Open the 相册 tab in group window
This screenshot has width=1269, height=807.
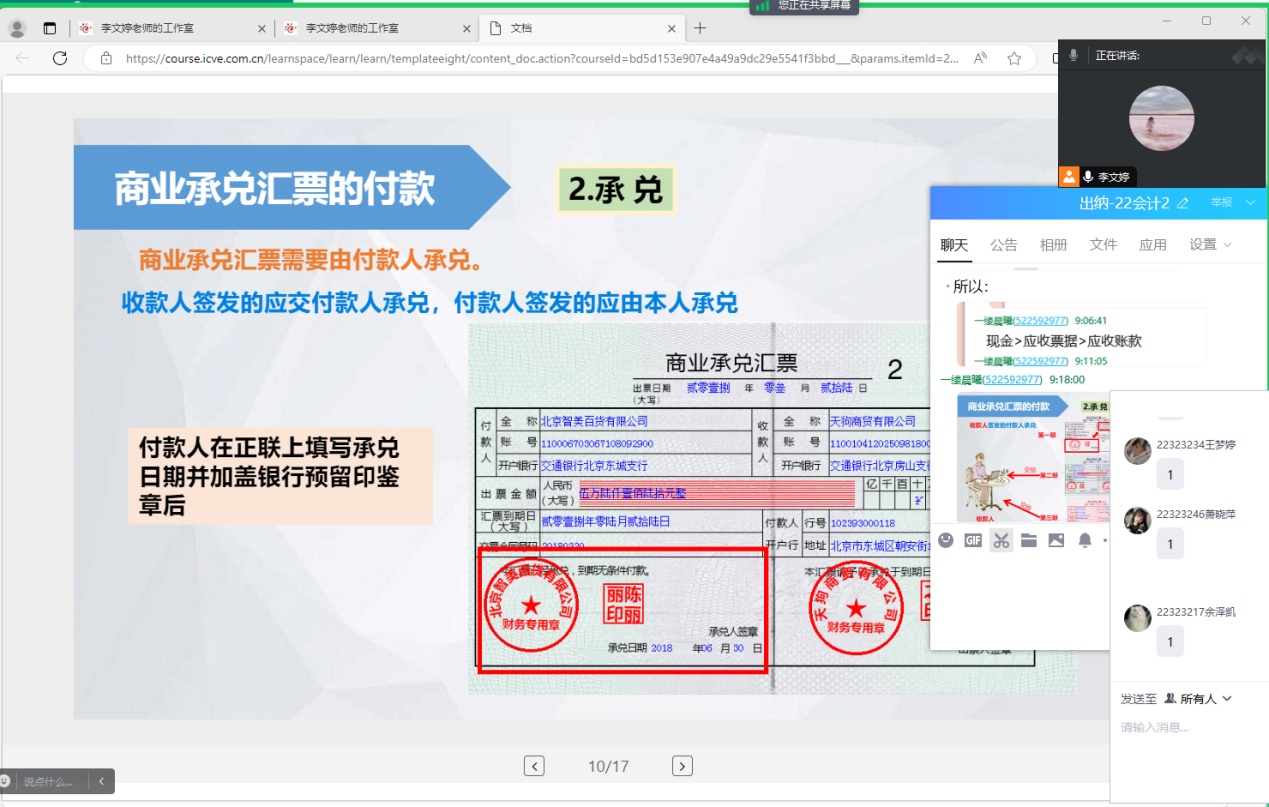1054,244
